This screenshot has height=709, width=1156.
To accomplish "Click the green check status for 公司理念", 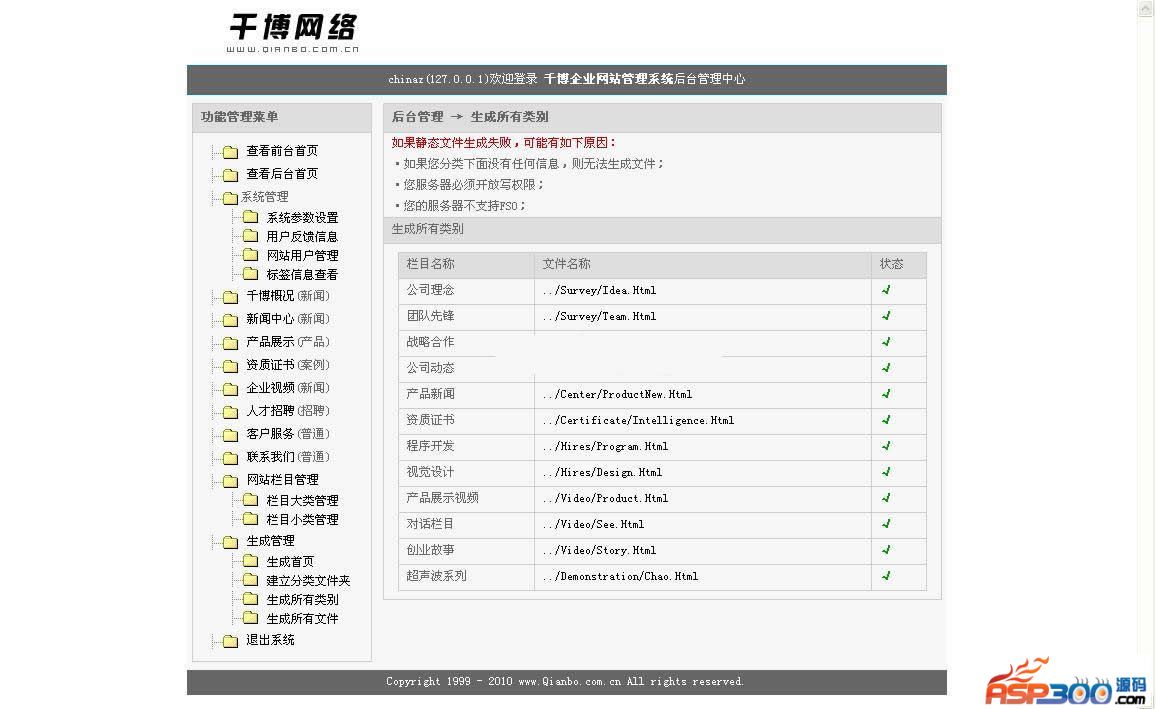I will (886, 290).
